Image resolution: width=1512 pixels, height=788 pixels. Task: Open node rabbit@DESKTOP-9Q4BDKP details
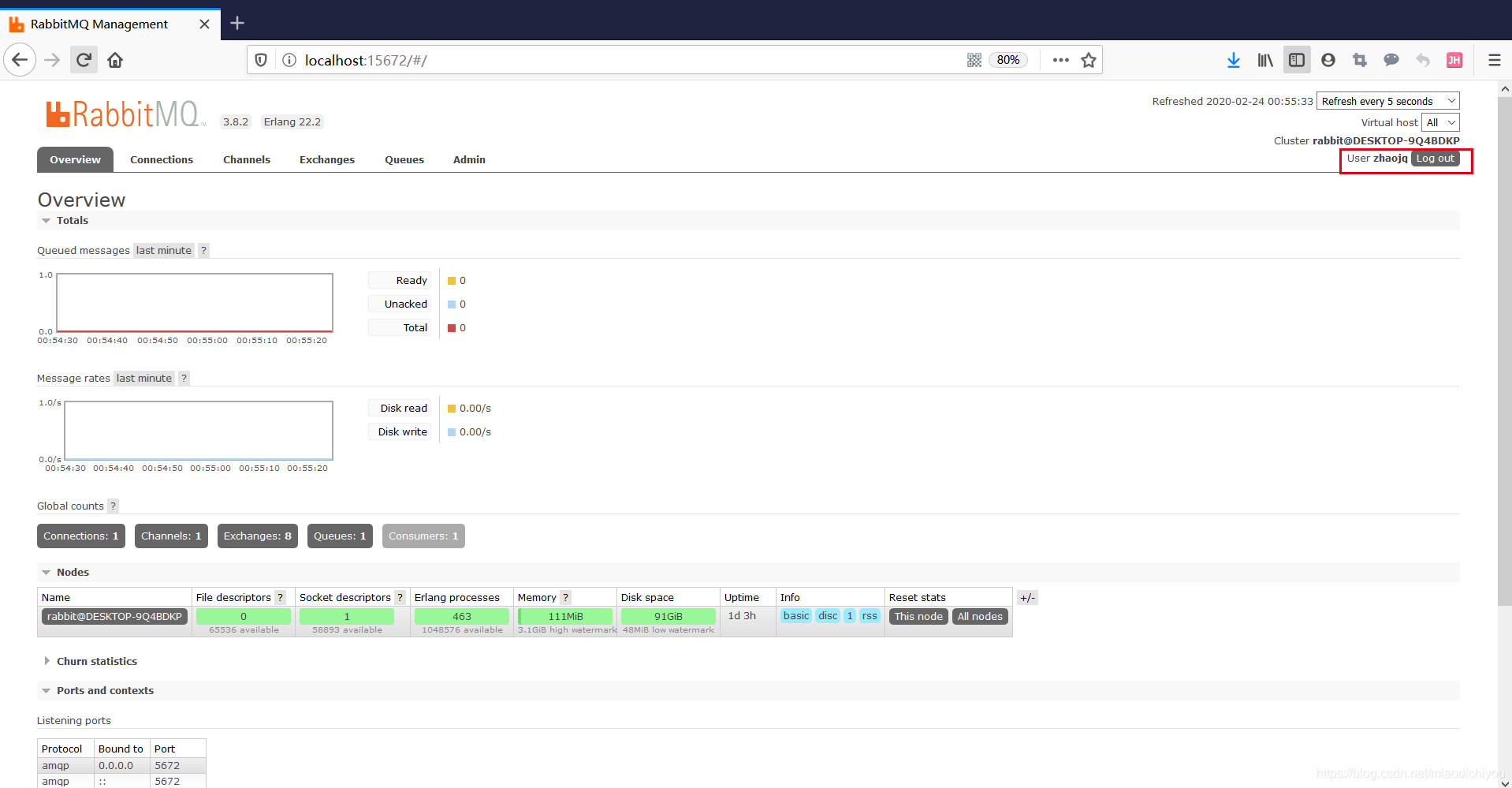(x=114, y=616)
